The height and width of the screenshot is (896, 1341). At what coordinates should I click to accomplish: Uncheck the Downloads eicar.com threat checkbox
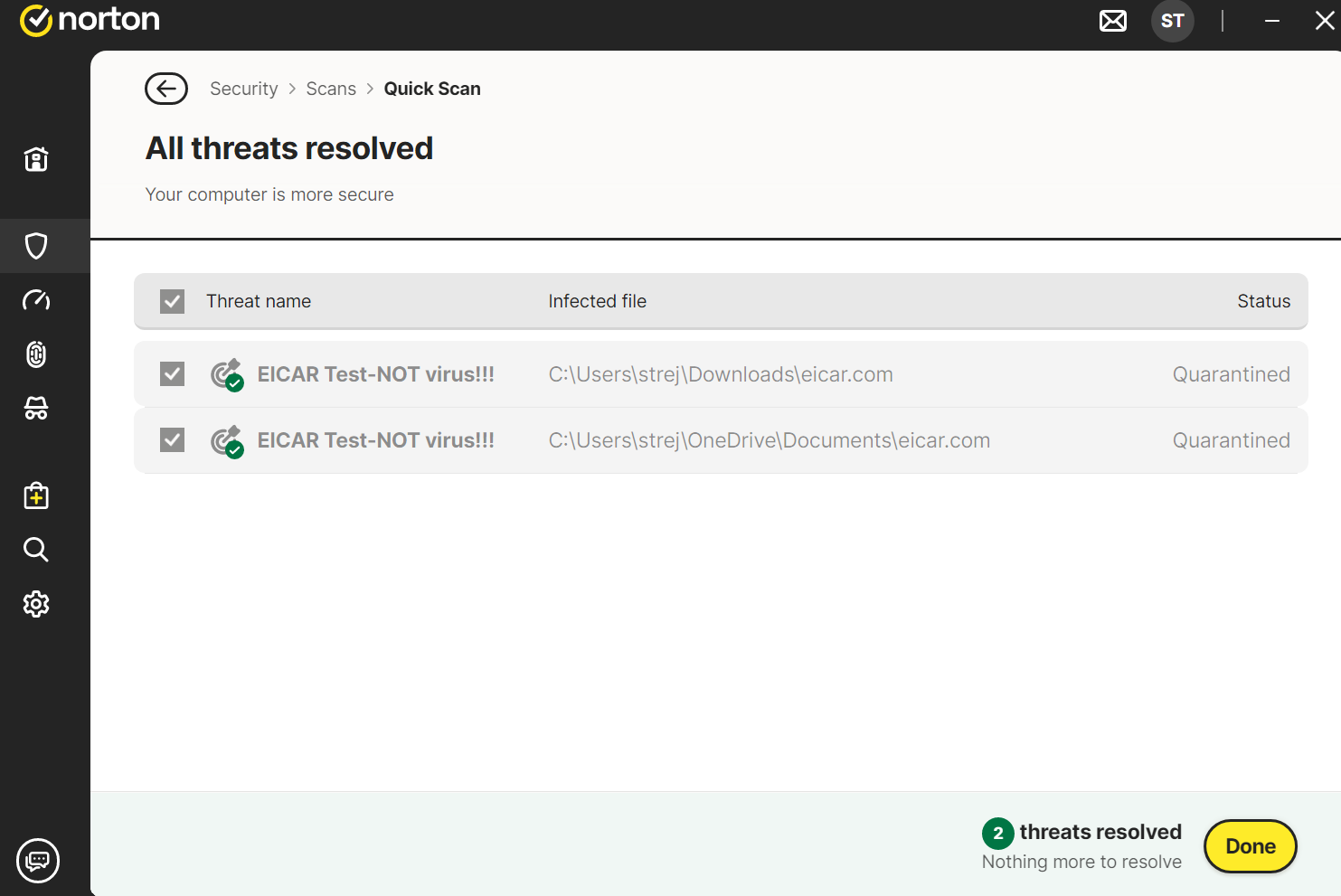(172, 374)
